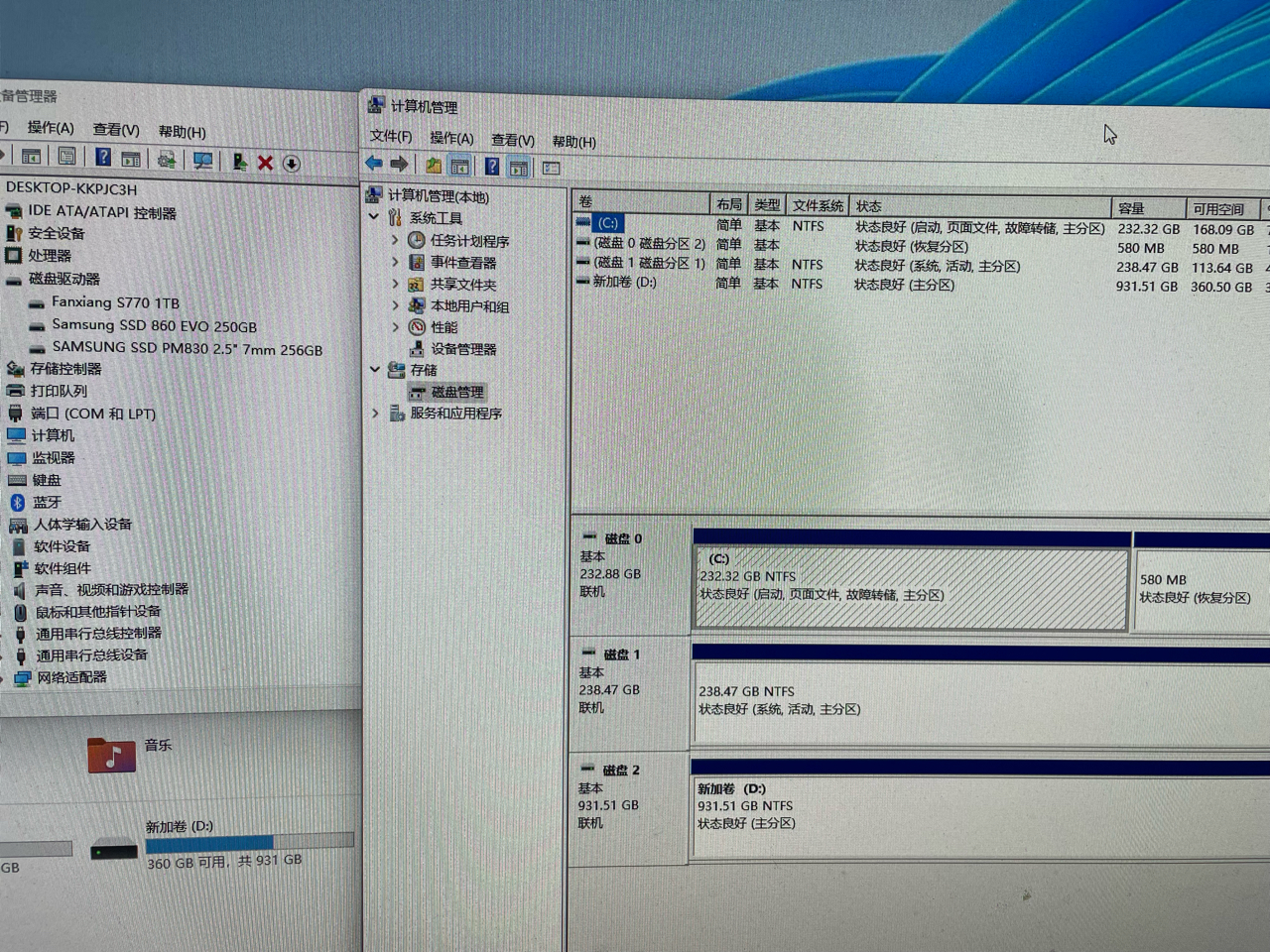Click the back arrow in Computer Management toolbar

click(x=374, y=164)
